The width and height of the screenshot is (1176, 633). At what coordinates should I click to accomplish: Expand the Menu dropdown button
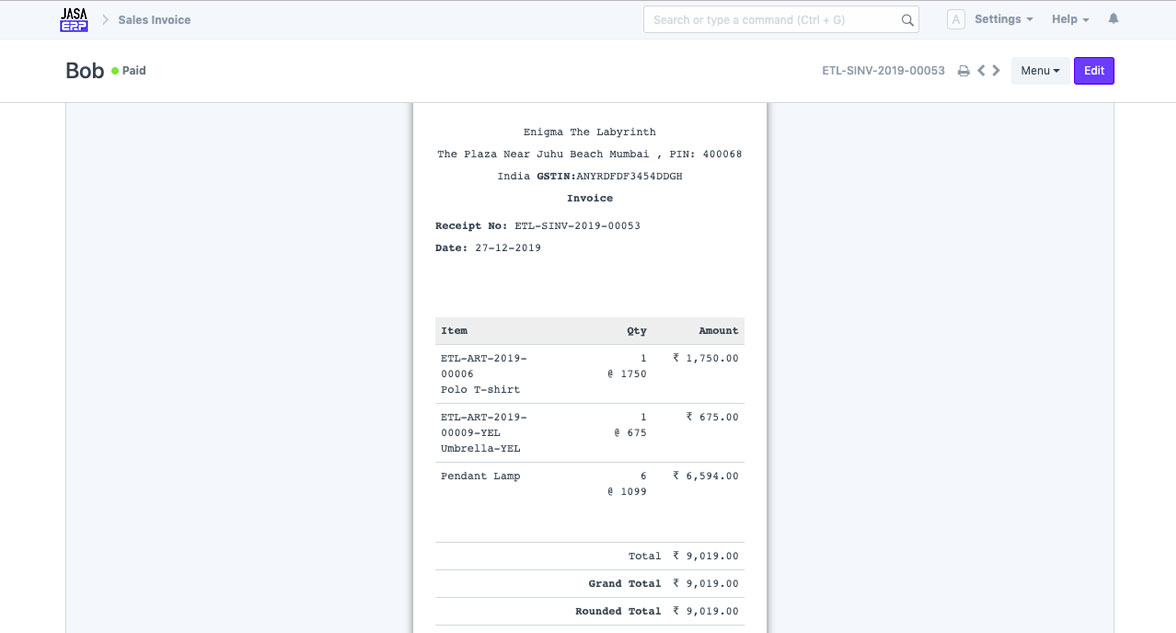point(1040,71)
